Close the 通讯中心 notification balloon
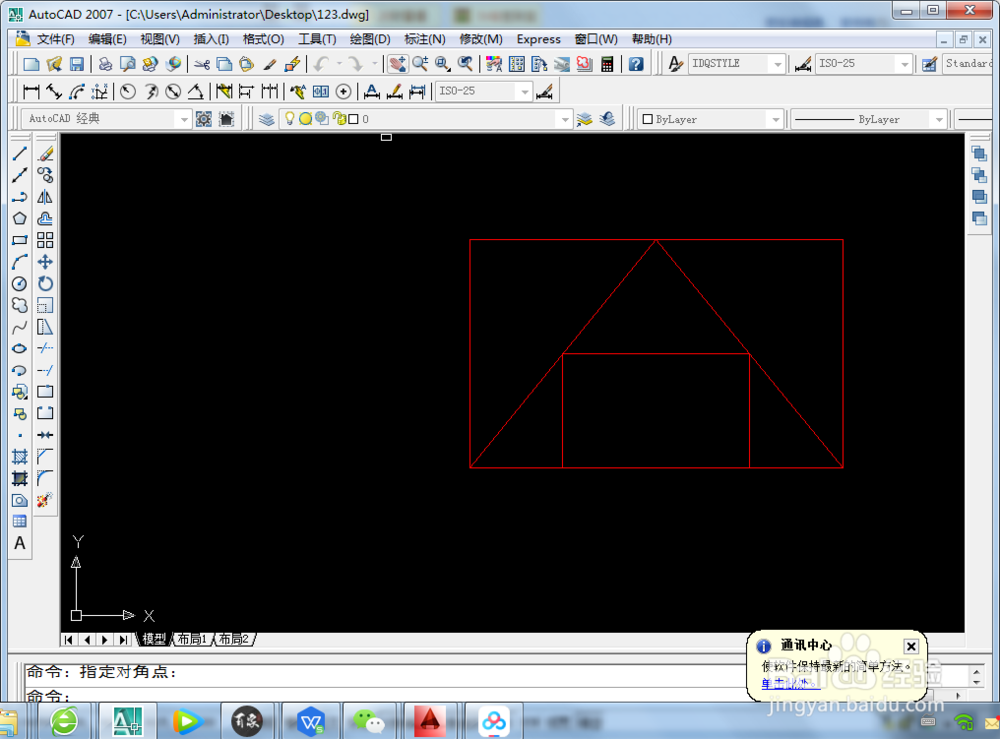The height and width of the screenshot is (739, 1000). pos(911,646)
